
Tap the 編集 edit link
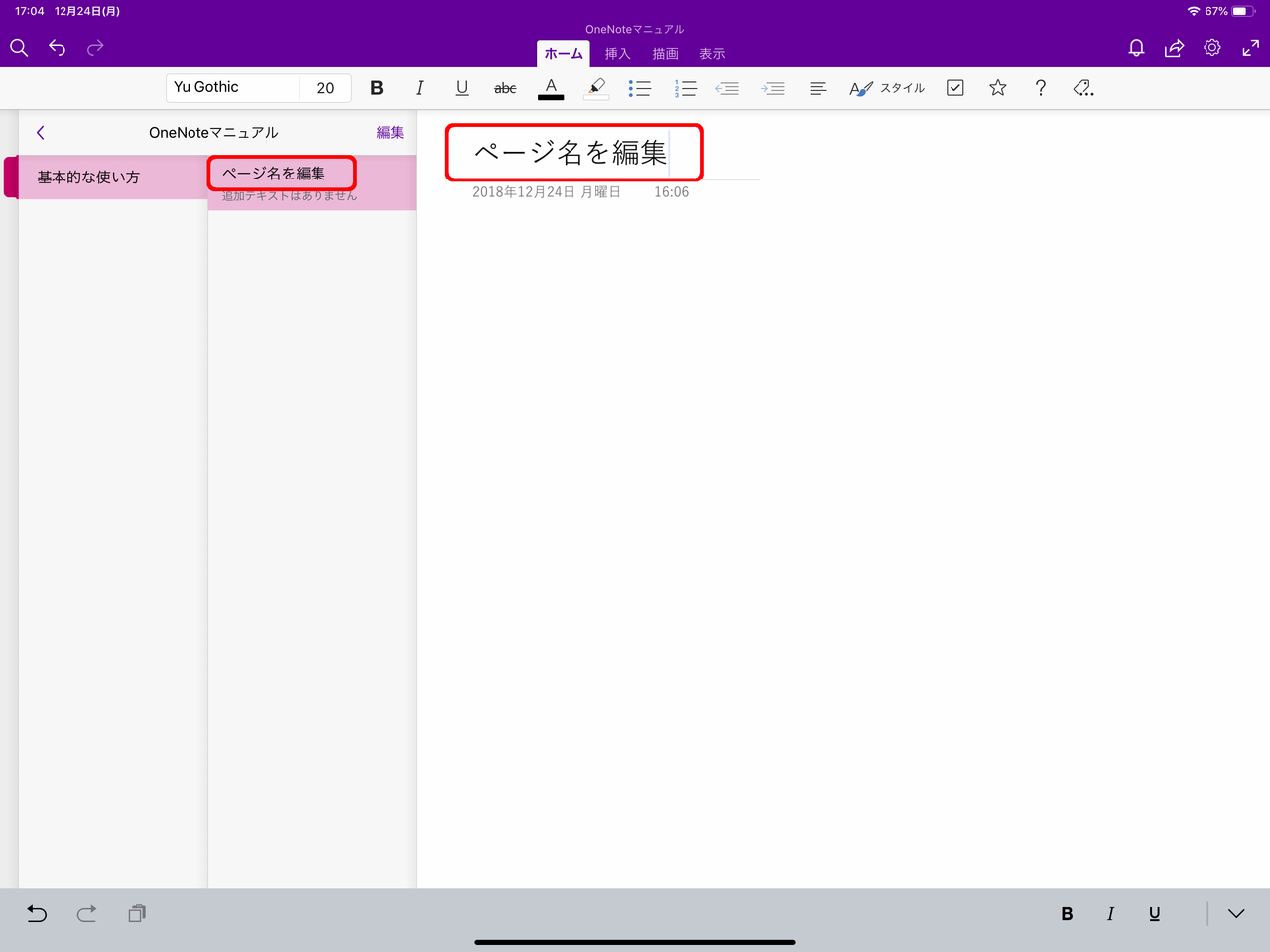[x=390, y=132]
